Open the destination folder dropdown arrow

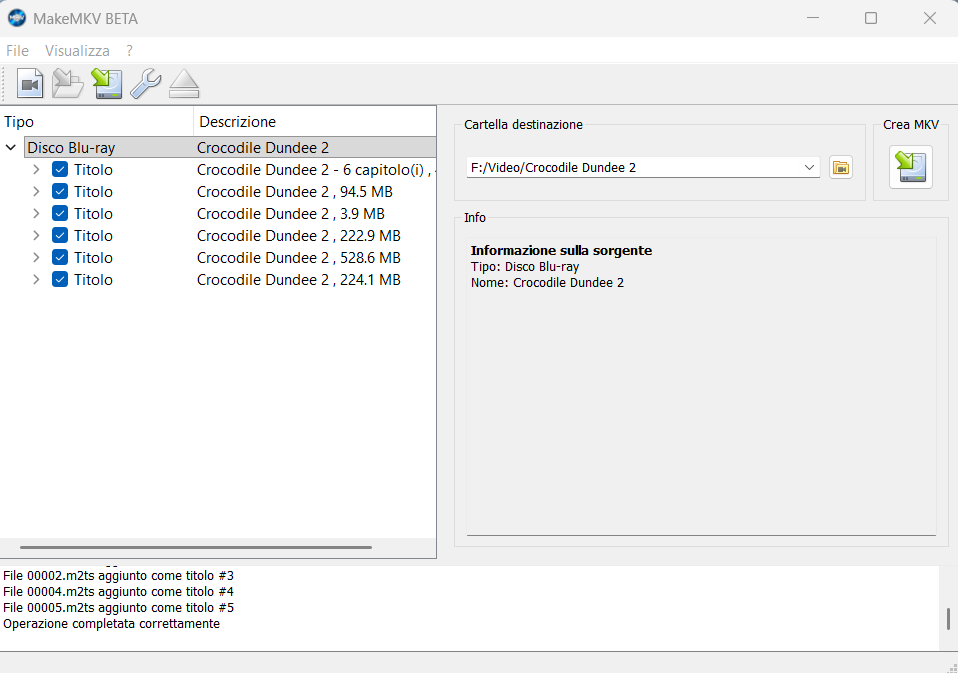[x=809, y=167]
